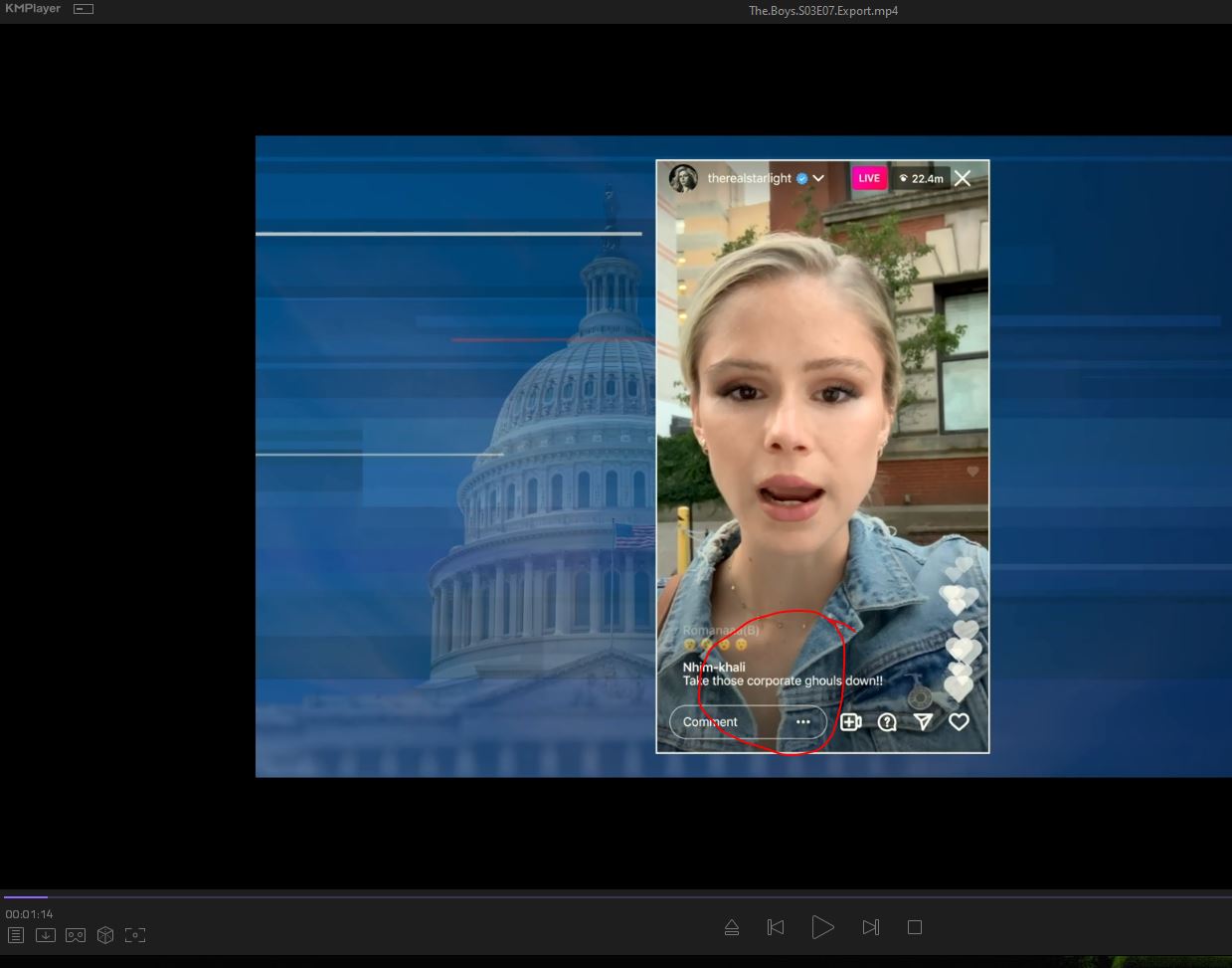Click the Comment input field

point(726,722)
